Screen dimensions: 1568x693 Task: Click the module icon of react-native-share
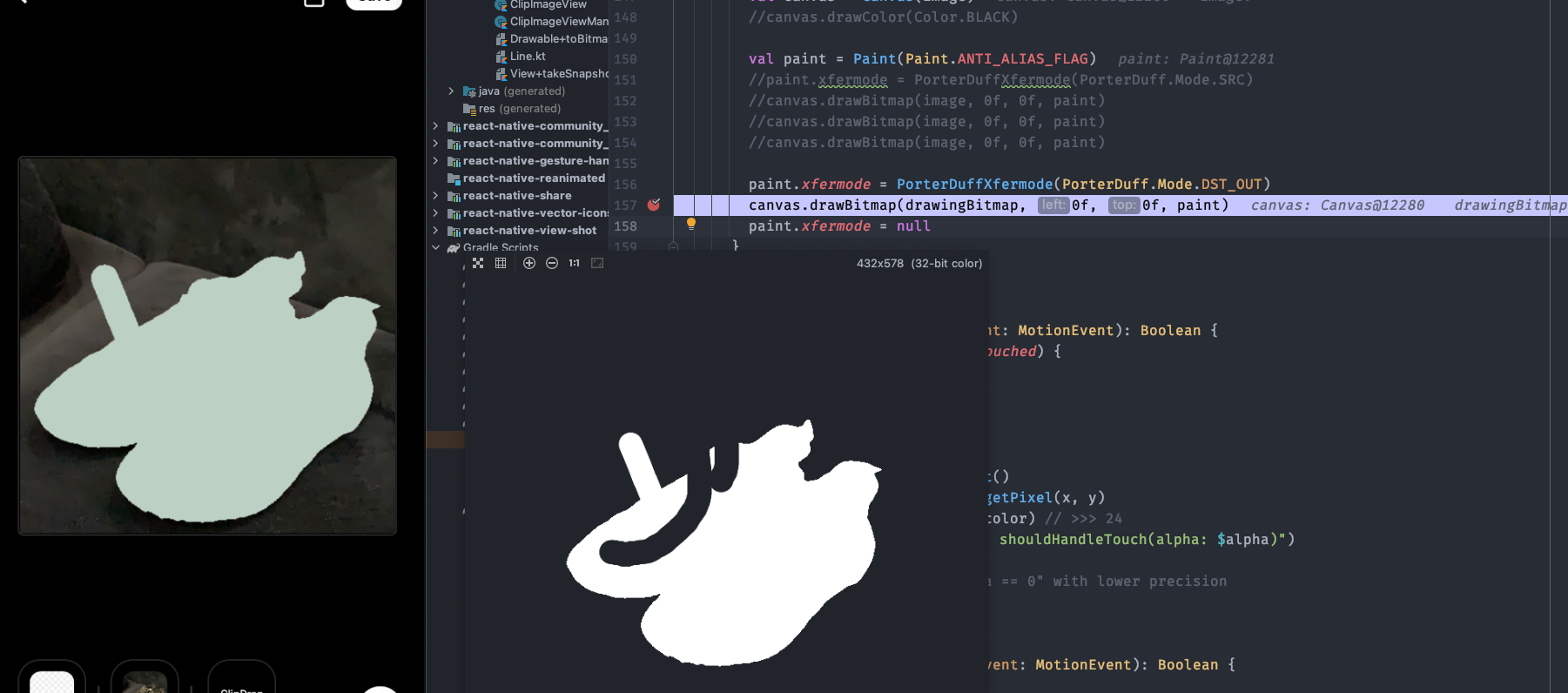(454, 196)
